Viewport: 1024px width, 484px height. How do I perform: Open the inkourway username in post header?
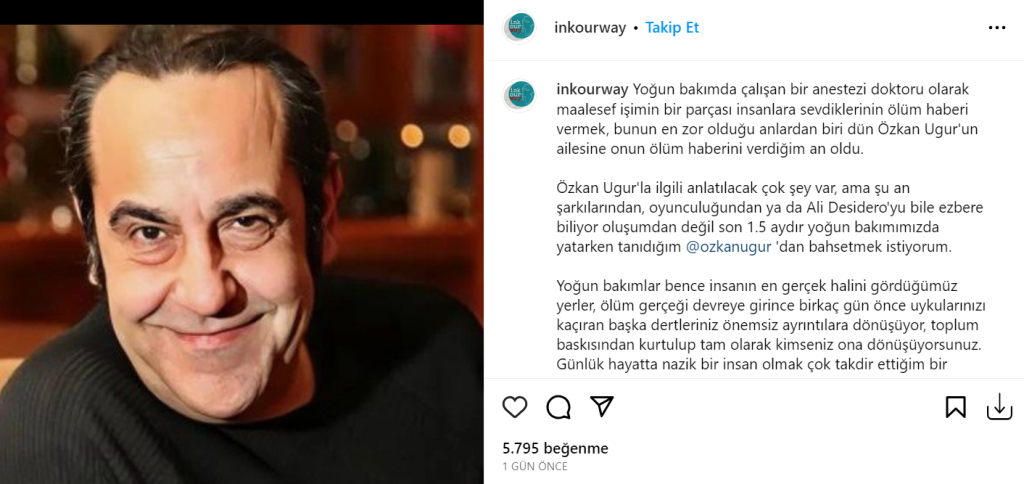(590, 28)
